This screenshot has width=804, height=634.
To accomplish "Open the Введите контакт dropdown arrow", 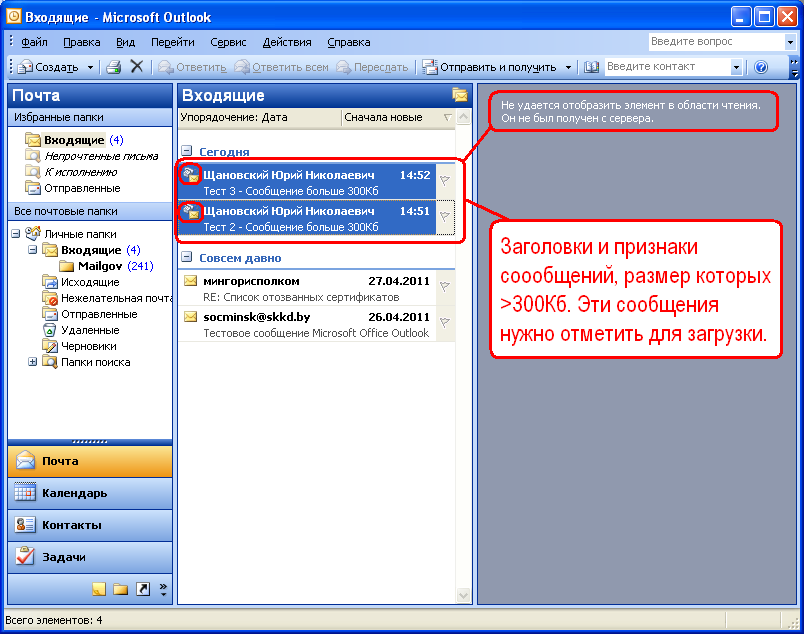I will click(736, 67).
